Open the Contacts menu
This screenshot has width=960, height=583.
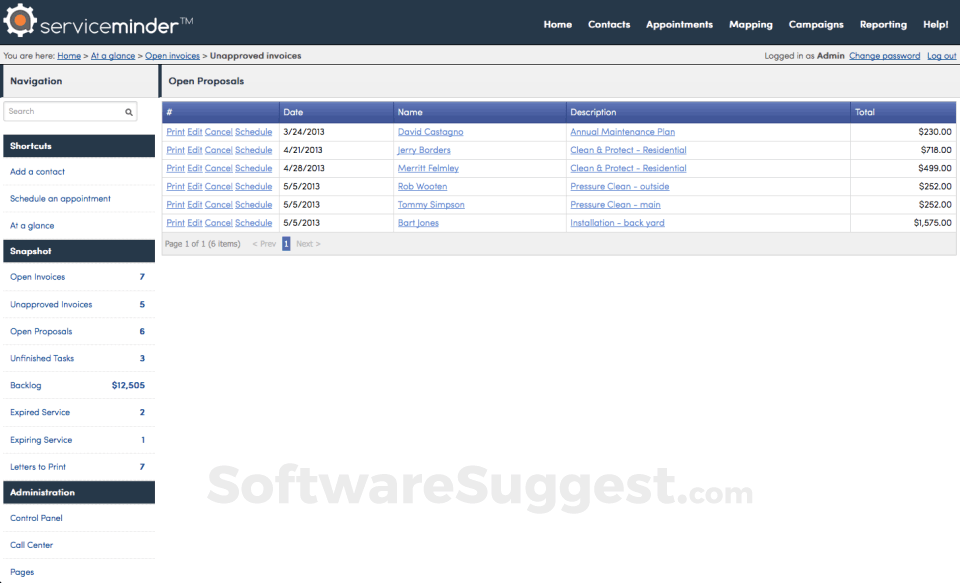click(x=609, y=24)
